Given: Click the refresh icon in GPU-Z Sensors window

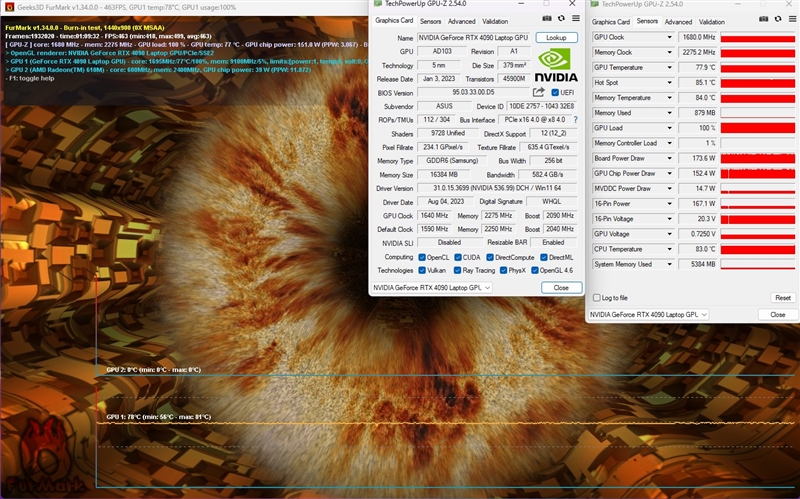Looking at the screenshot, I should tap(778, 19).
